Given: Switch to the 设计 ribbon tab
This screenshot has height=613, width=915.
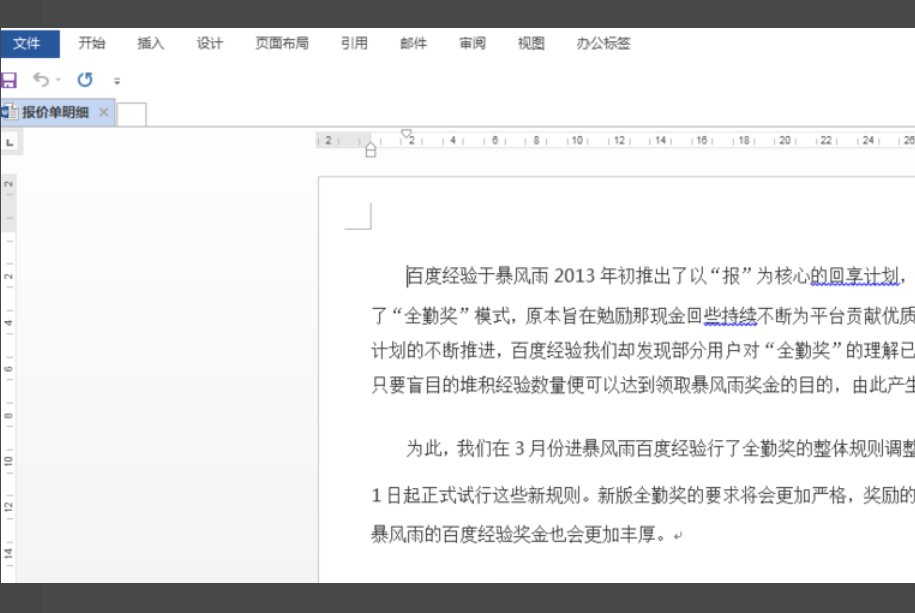Looking at the screenshot, I should point(208,43).
